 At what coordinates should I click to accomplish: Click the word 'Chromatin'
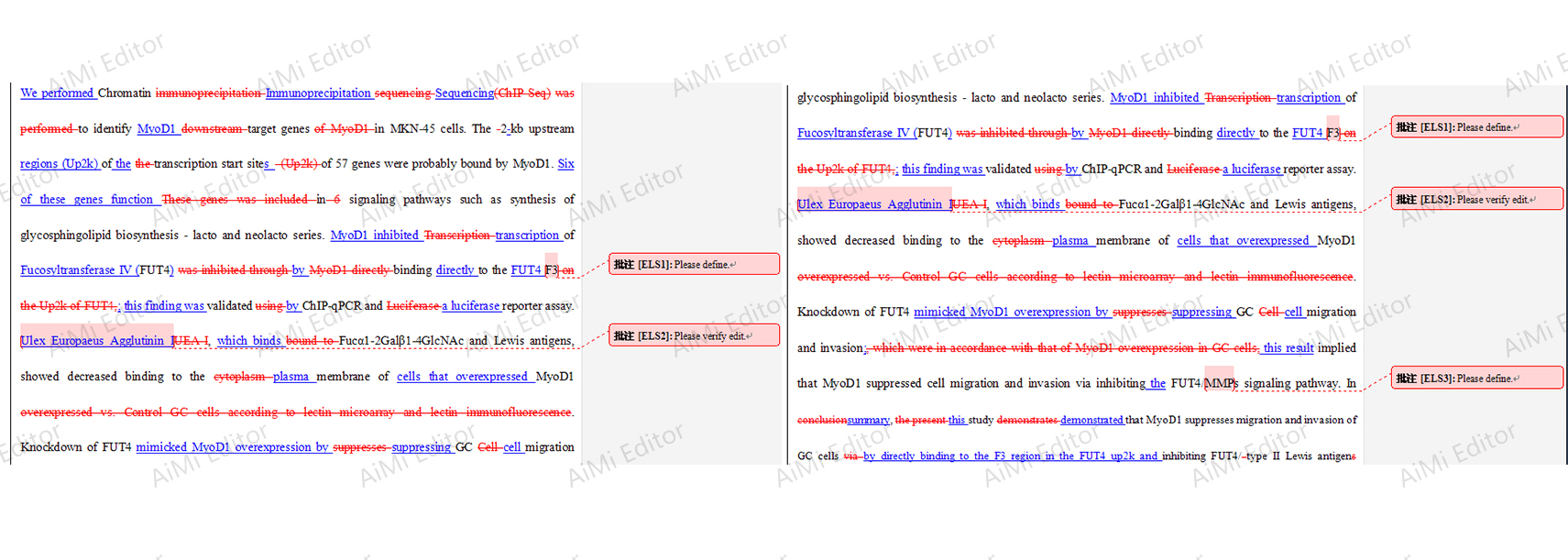pyautogui.click(x=125, y=93)
